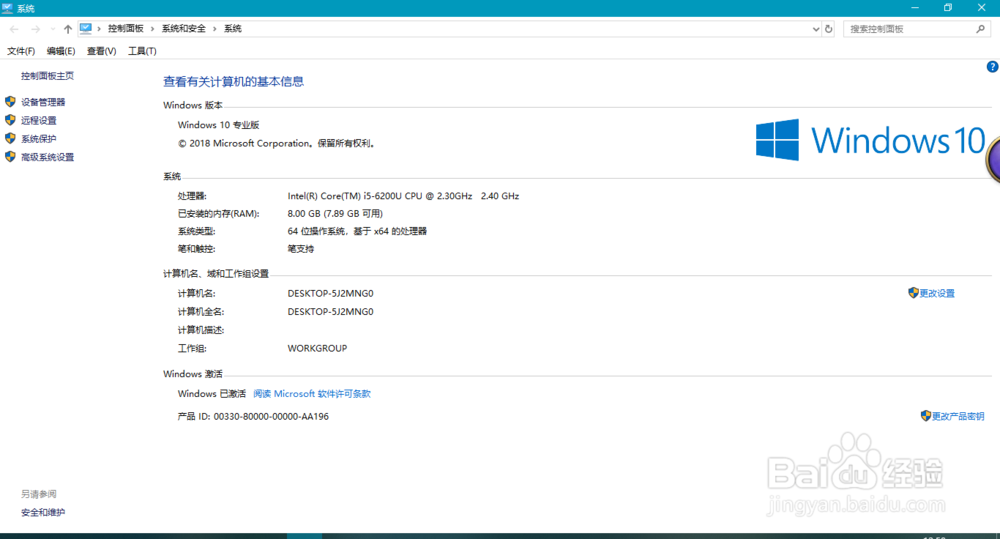Open 安全和维护 link
The image size is (1000, 539).
pos(43,512)
